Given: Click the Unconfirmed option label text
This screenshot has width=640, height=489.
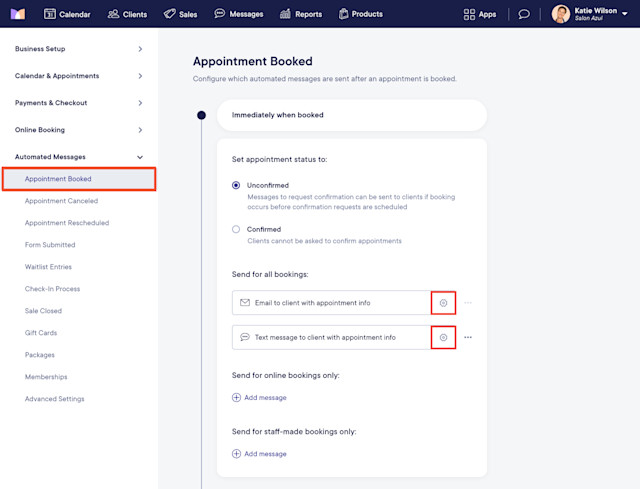Looking at the screenshot, I should (x=268, y=185).
